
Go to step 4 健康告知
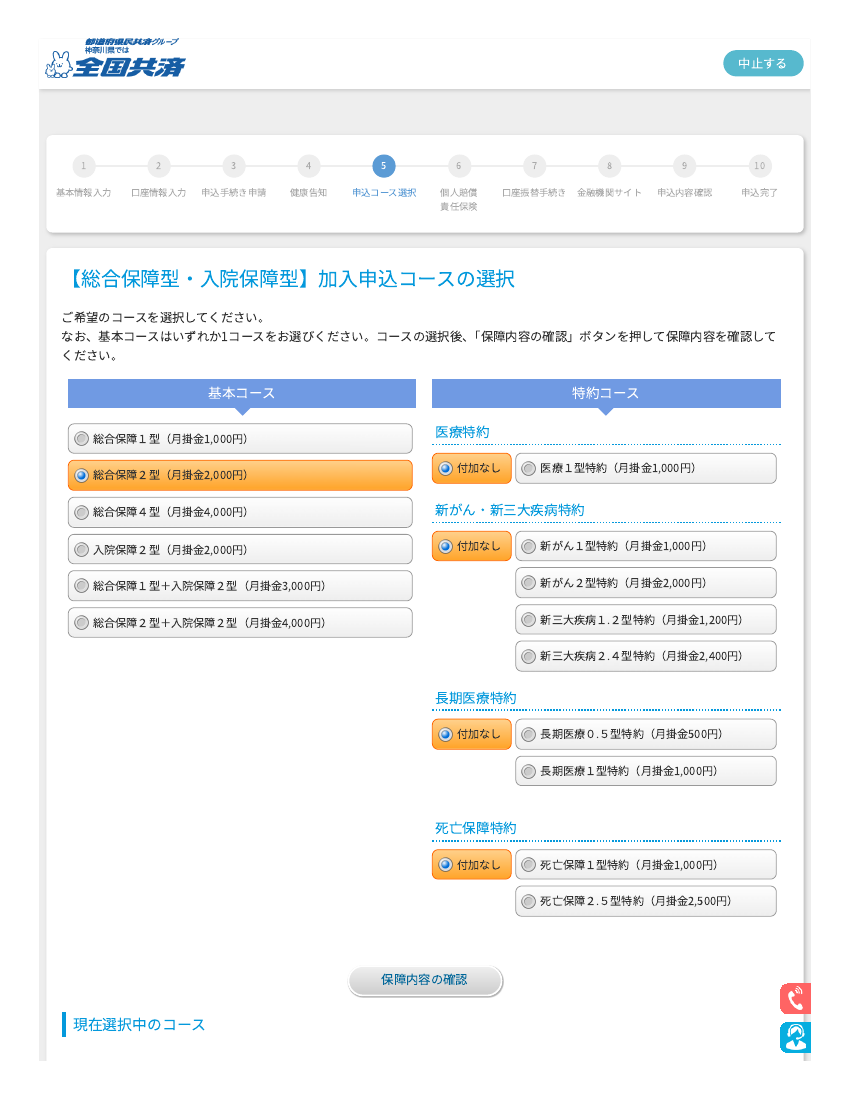[309, 176]
